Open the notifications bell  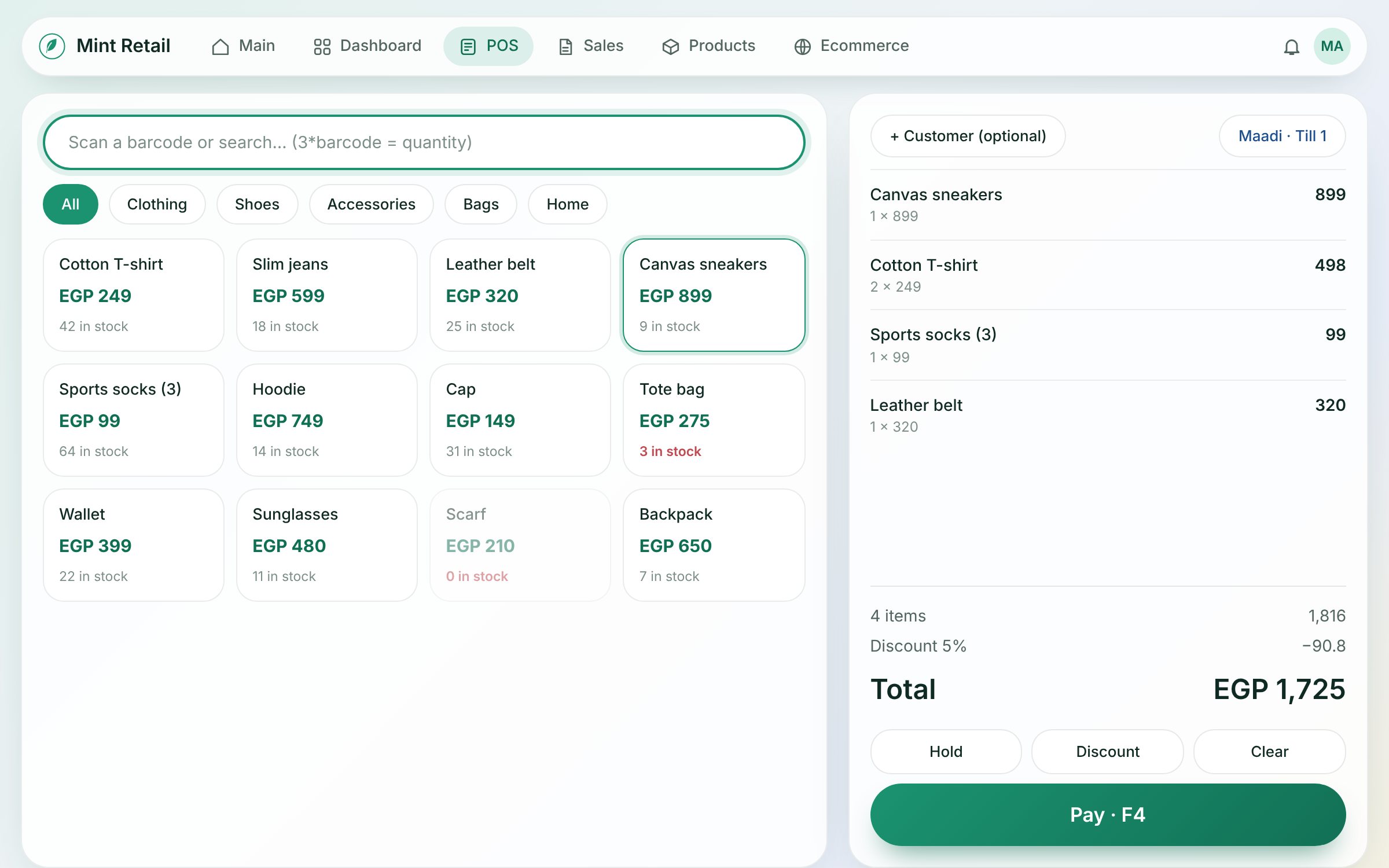tap(1291, 46)
